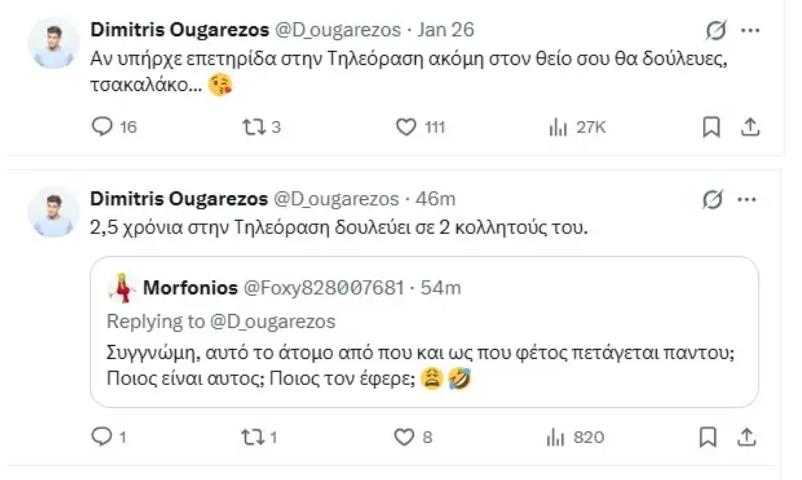
Task: Open more options on 46m tweet
Action: click(748, 199)
